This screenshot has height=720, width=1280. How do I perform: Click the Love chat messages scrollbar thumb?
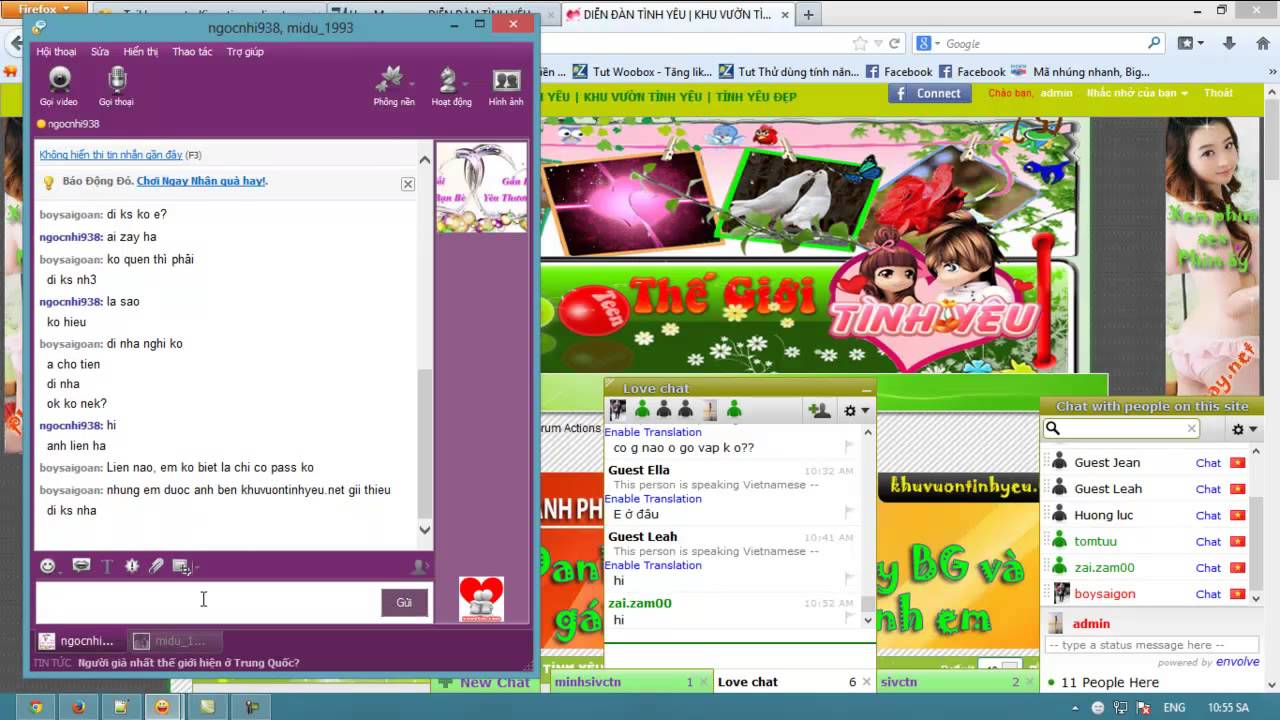coord(868,605)
